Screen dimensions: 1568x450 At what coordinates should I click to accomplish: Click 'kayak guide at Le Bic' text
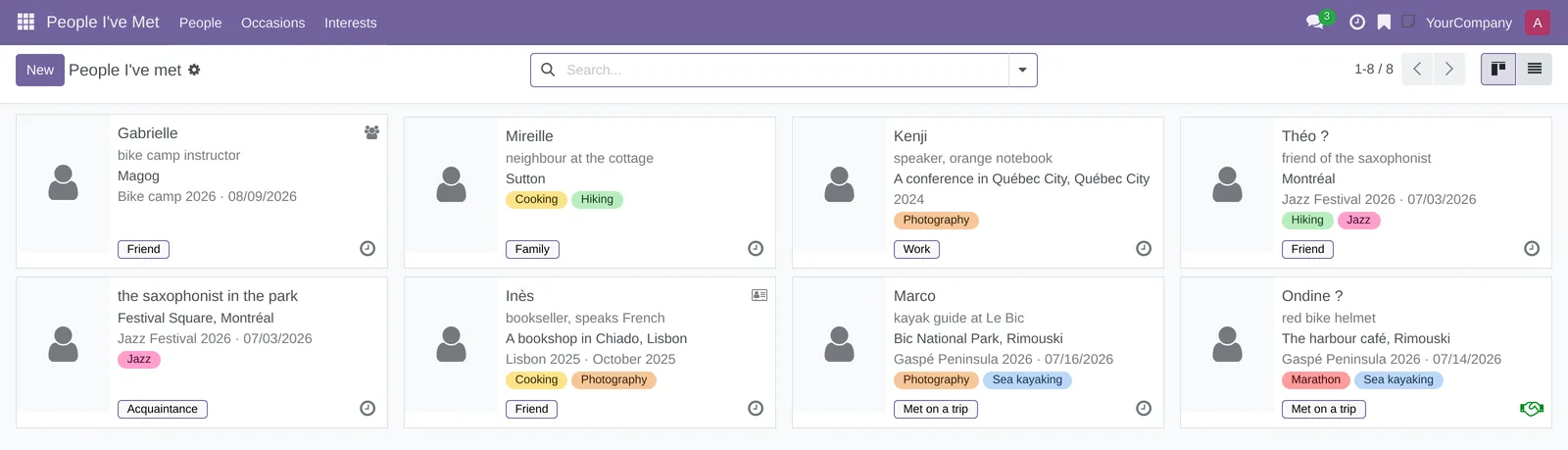[x=958, y=318]
